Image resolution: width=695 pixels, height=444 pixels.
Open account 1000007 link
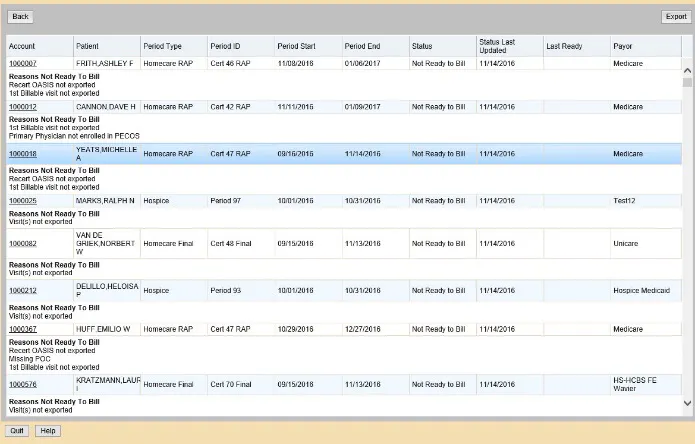[x=23, y=63]
